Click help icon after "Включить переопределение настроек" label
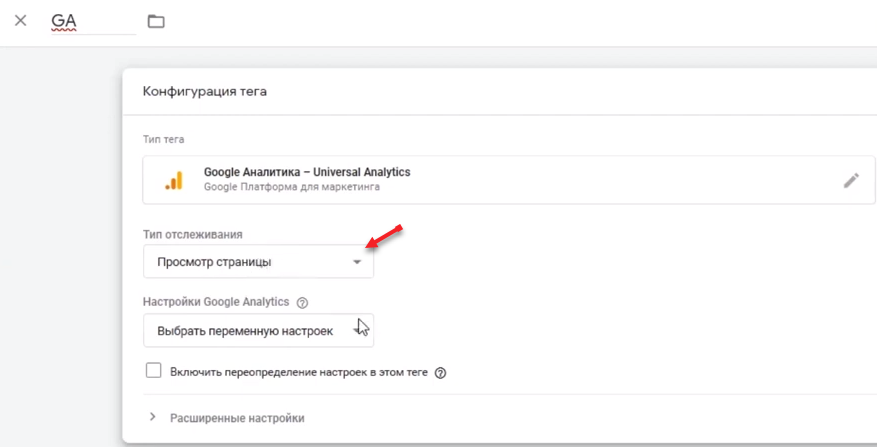877x447 pixels. click(440, 373)
